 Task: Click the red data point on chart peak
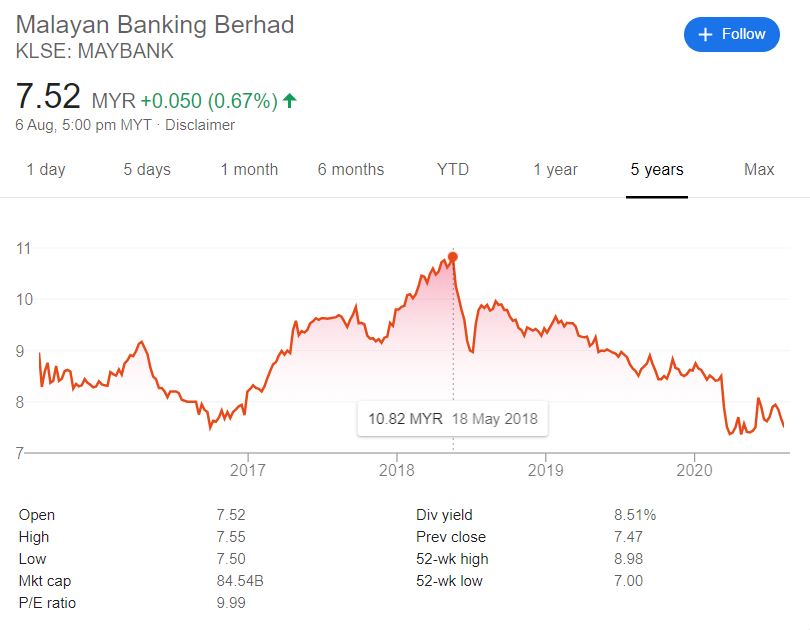click(453, 257)
